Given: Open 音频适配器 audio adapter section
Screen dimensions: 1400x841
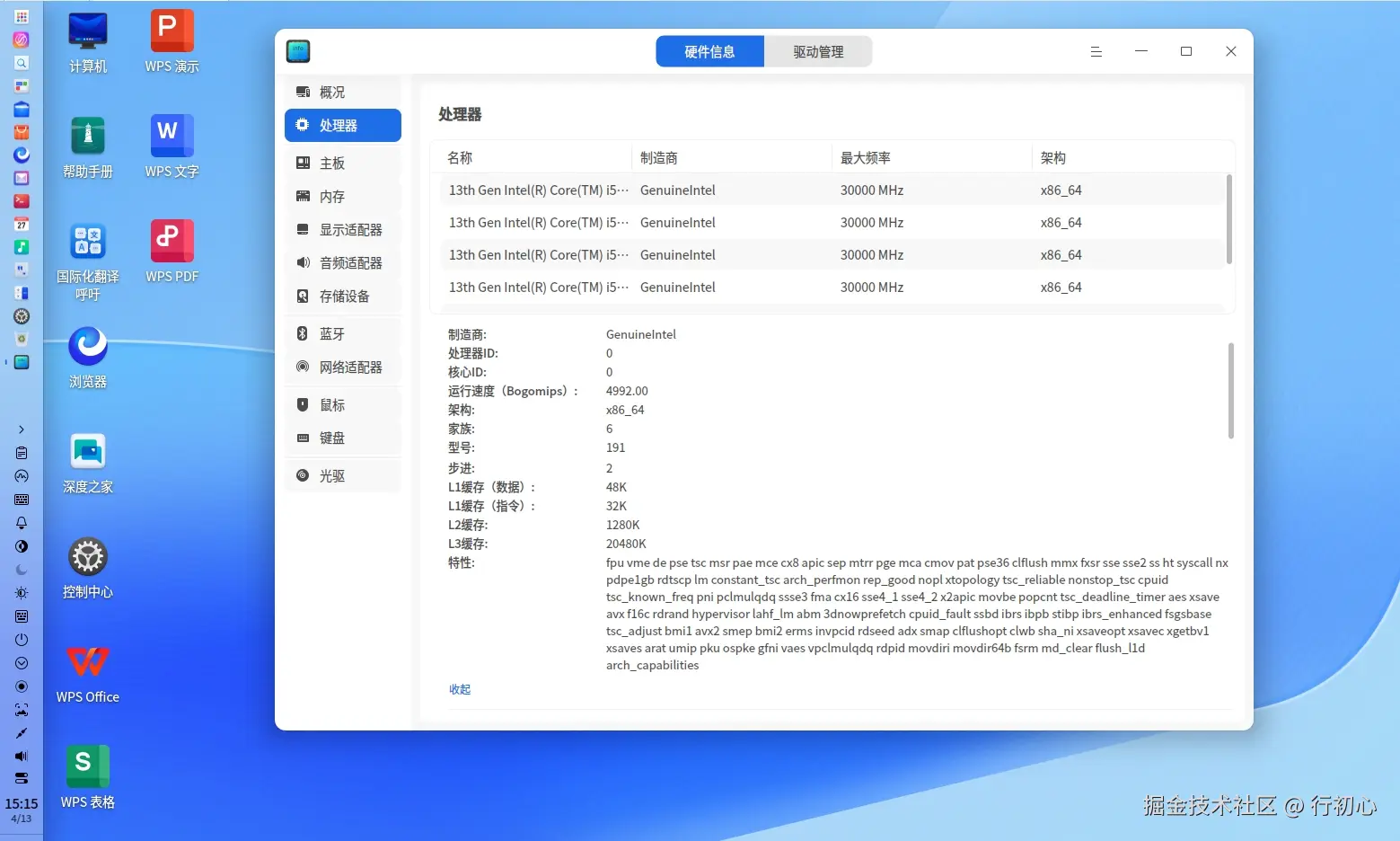Looking at the screenshot, I should pos(342,263).
